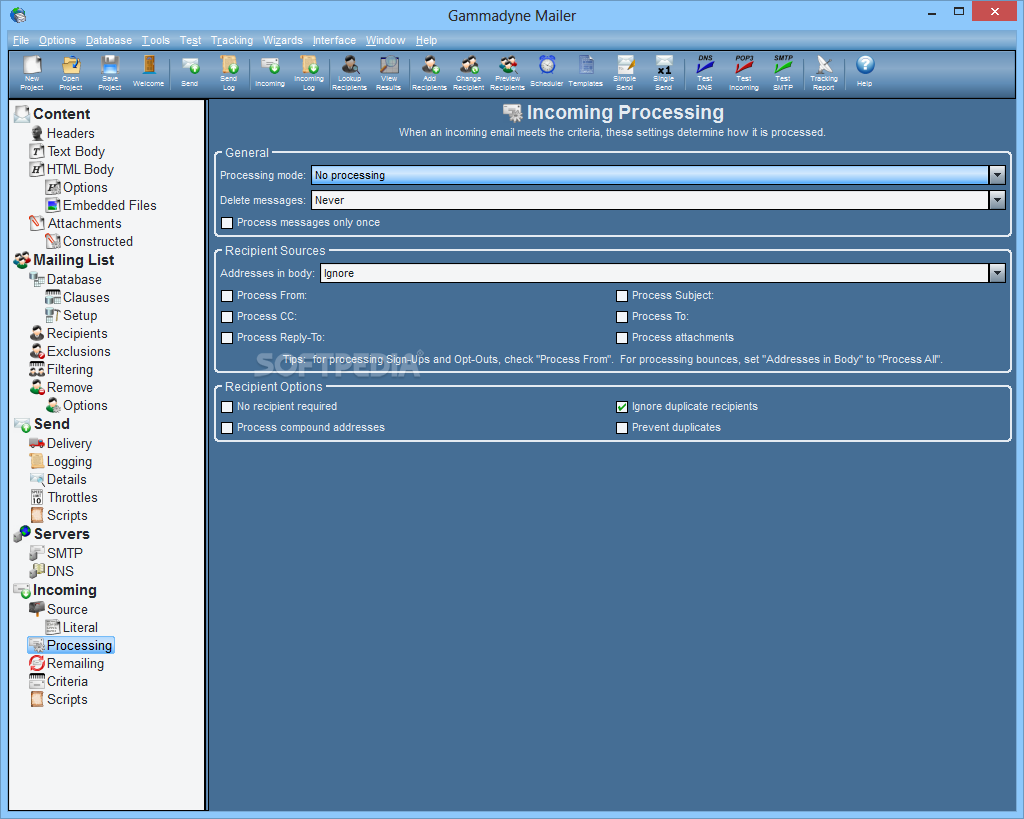This screenshot has width=1024, height=819.
Task: Run the Test SMTP tool
Action: point(783,72)
